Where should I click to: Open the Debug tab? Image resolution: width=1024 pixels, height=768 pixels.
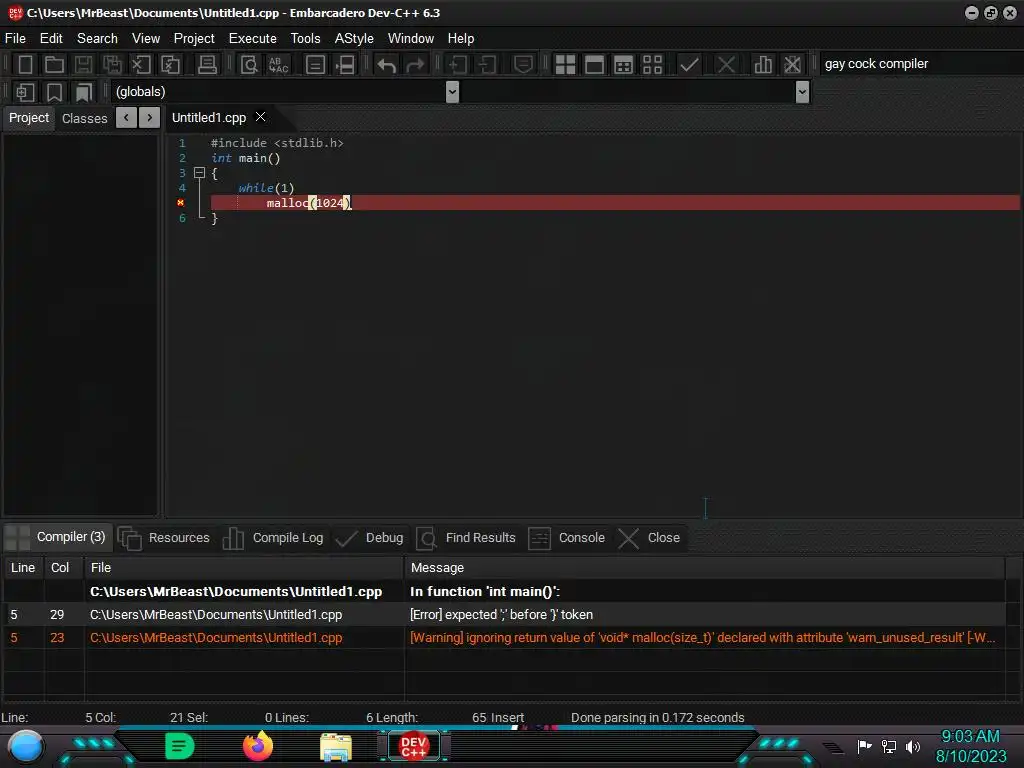click(x=370, y=538)
